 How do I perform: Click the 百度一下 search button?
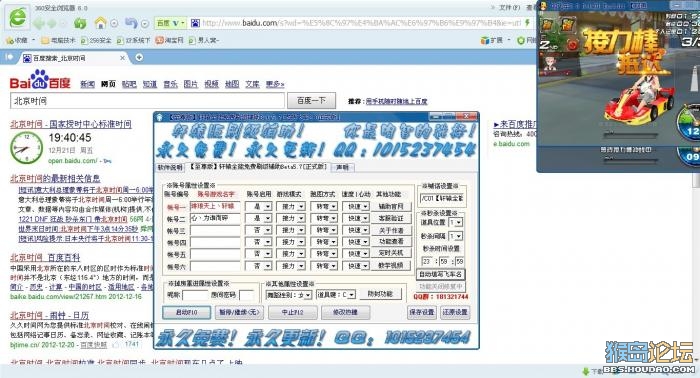point(311,100)
